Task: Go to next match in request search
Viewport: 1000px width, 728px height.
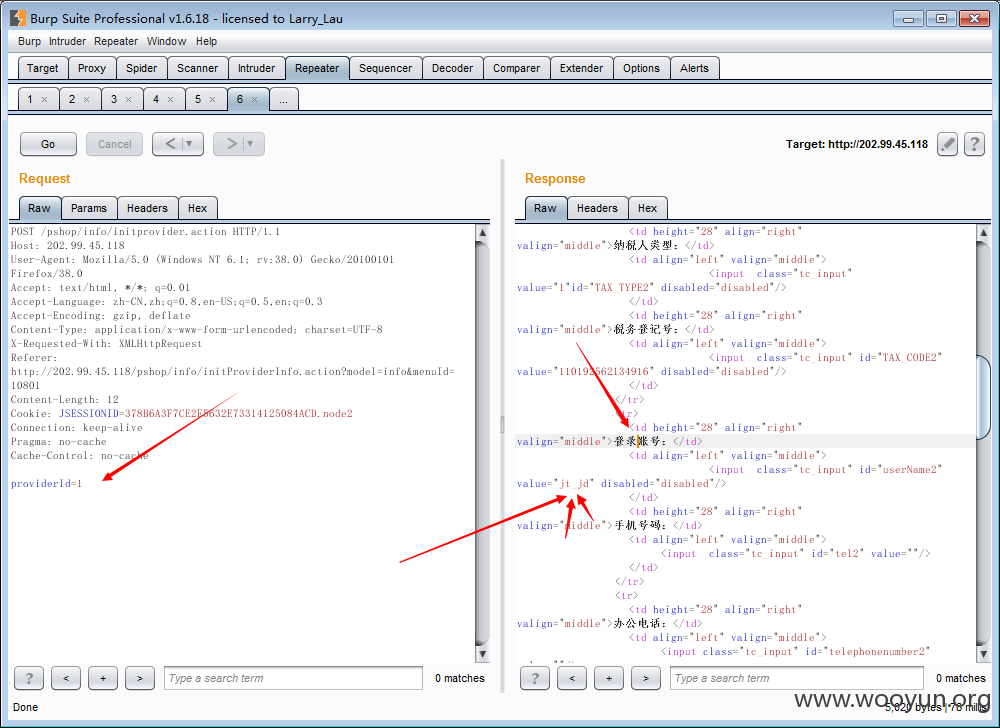Action: pyautogui.click(x=140, y=678)
